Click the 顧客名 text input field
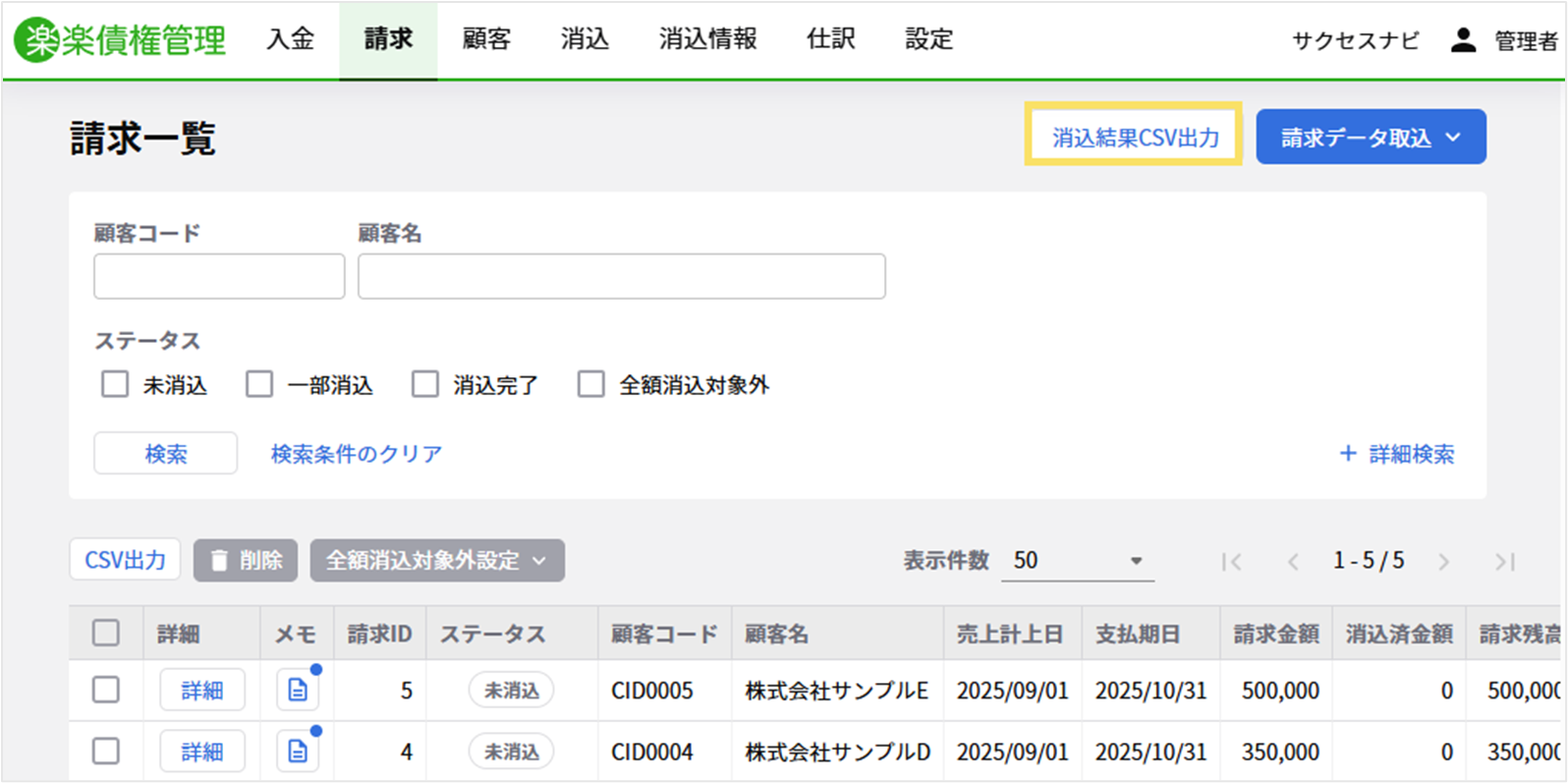Screen dimensions: 1568x783 621,276
